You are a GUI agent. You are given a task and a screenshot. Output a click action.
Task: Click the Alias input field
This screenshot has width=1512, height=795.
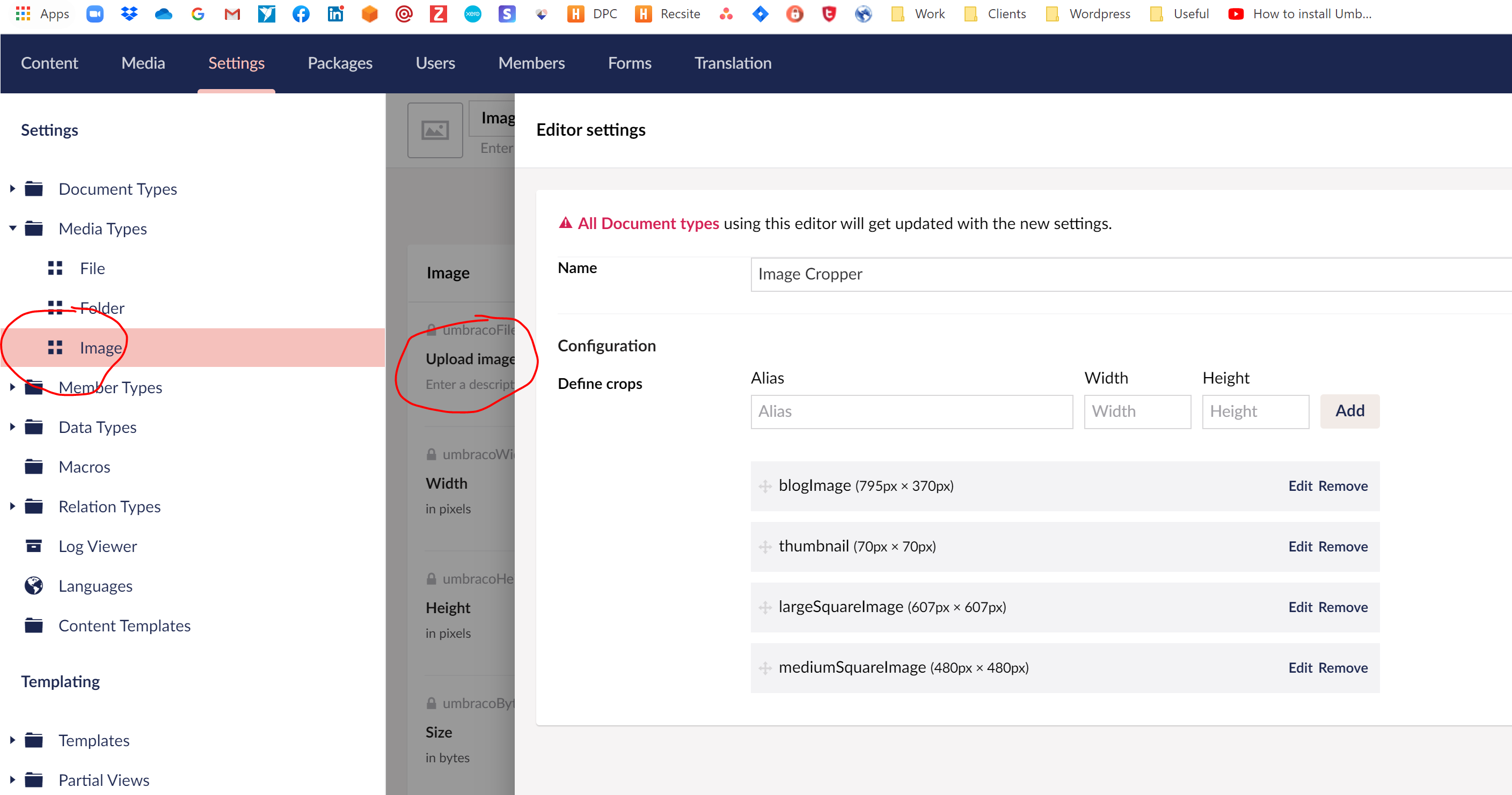pos(912,411)
